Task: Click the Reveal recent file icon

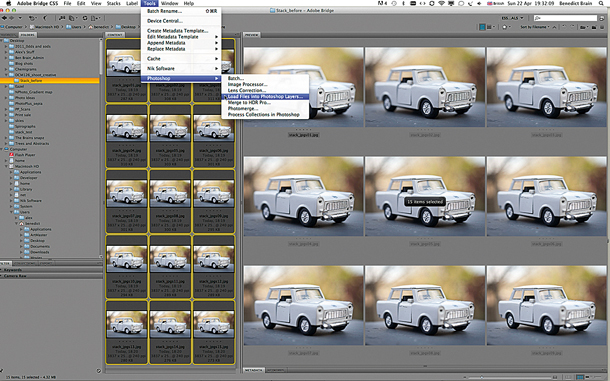Action: (x=33, y=18)
